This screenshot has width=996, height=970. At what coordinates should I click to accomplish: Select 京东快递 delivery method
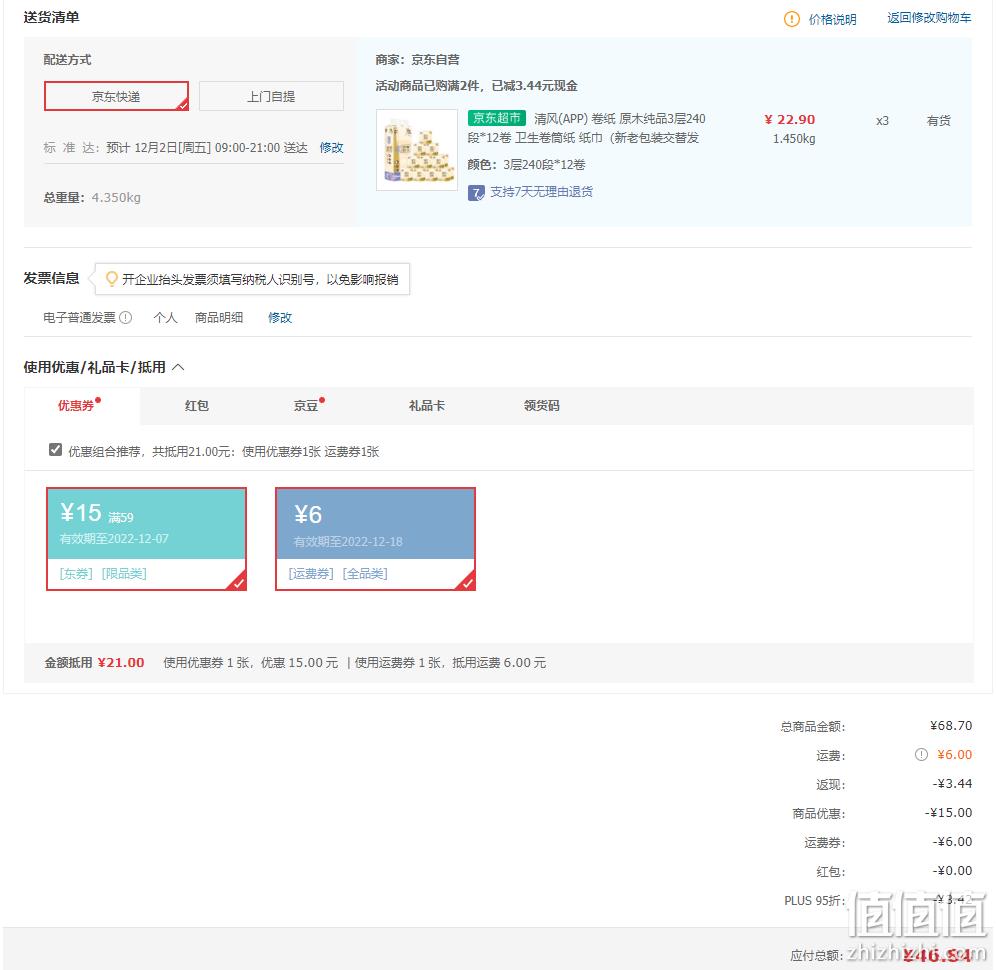point(116,96)
